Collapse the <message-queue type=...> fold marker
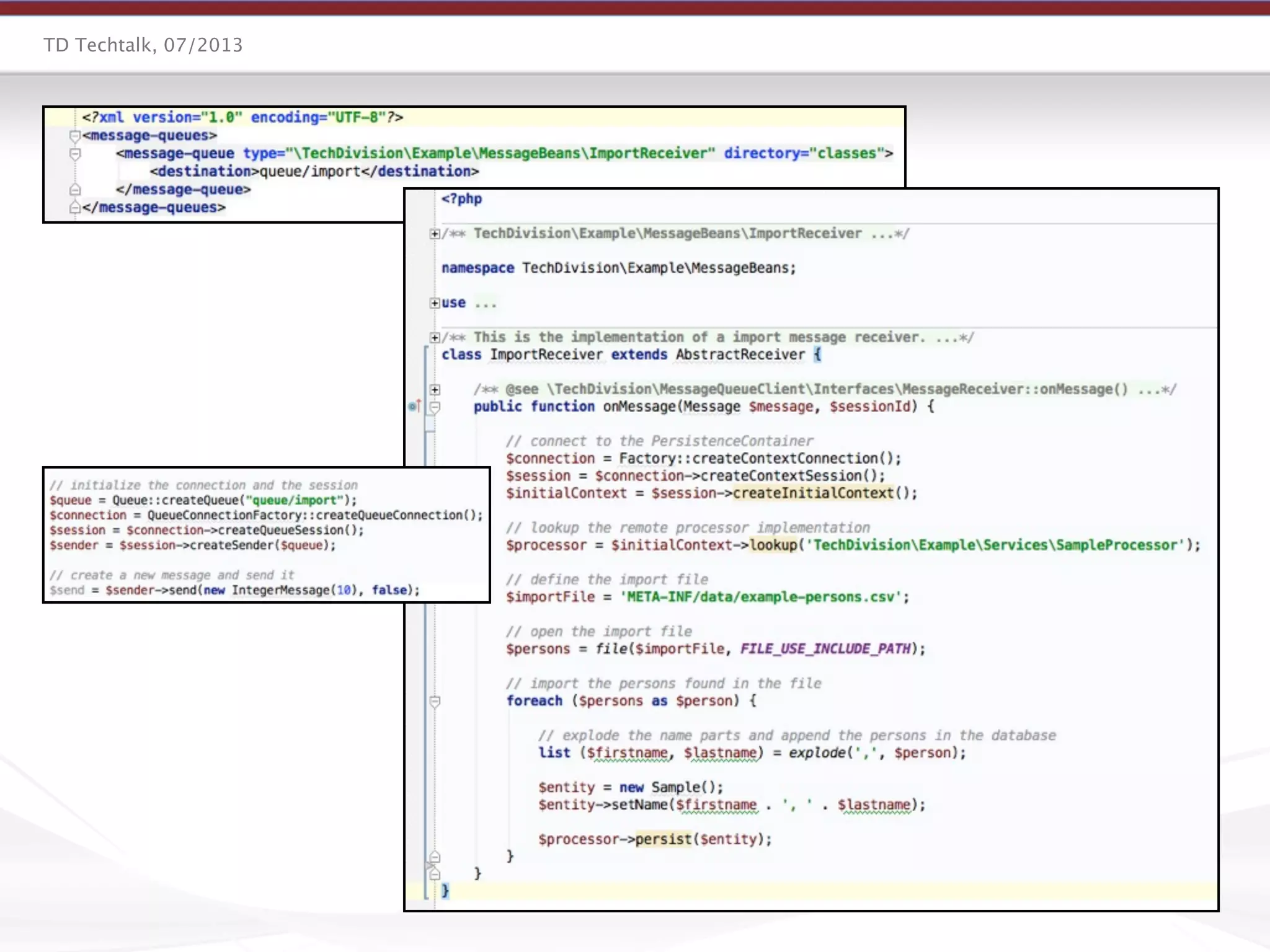Viewport: 1270px width, 952px height. click(75, 154)
